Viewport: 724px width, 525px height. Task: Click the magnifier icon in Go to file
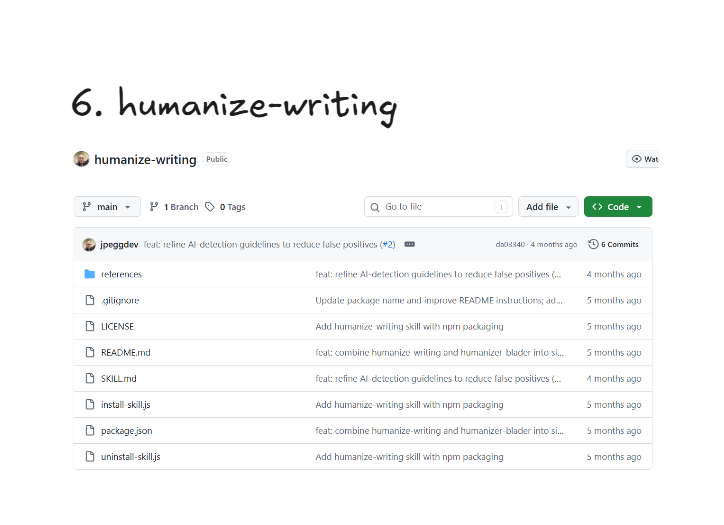(x=375, y=207)
